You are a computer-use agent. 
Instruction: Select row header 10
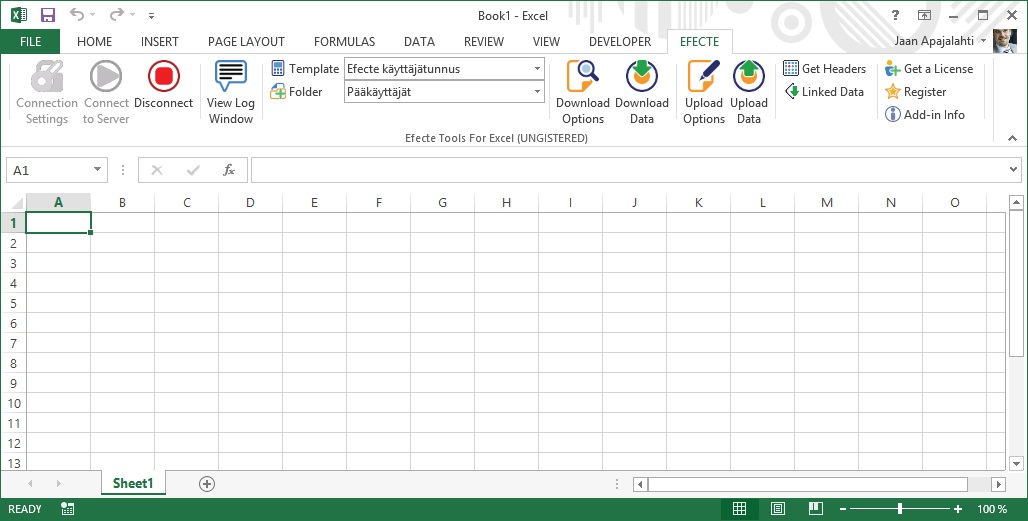[13, 404]
